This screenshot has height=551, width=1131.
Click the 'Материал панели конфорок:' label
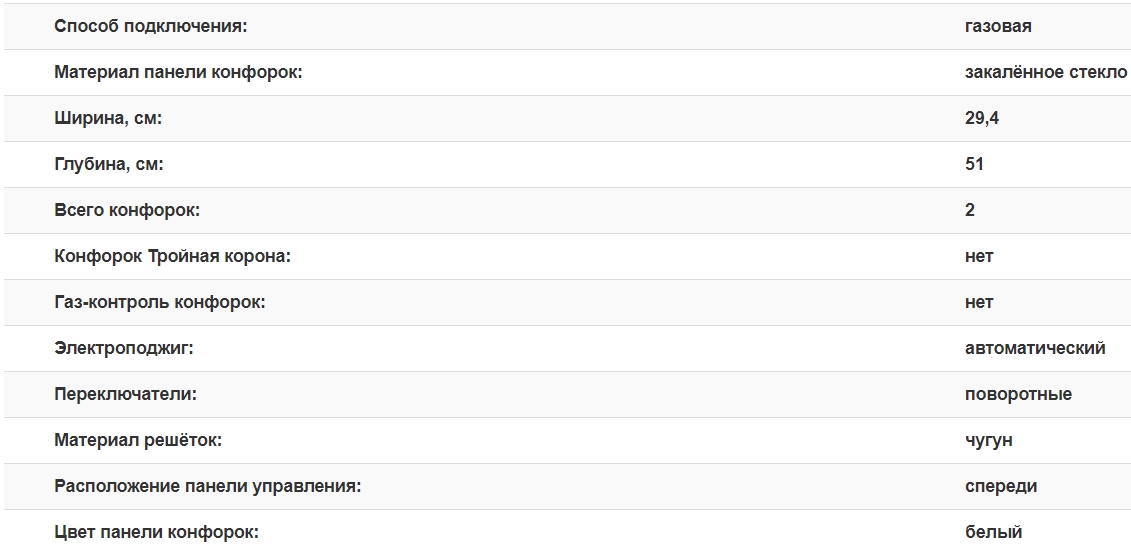coord(178,73)
